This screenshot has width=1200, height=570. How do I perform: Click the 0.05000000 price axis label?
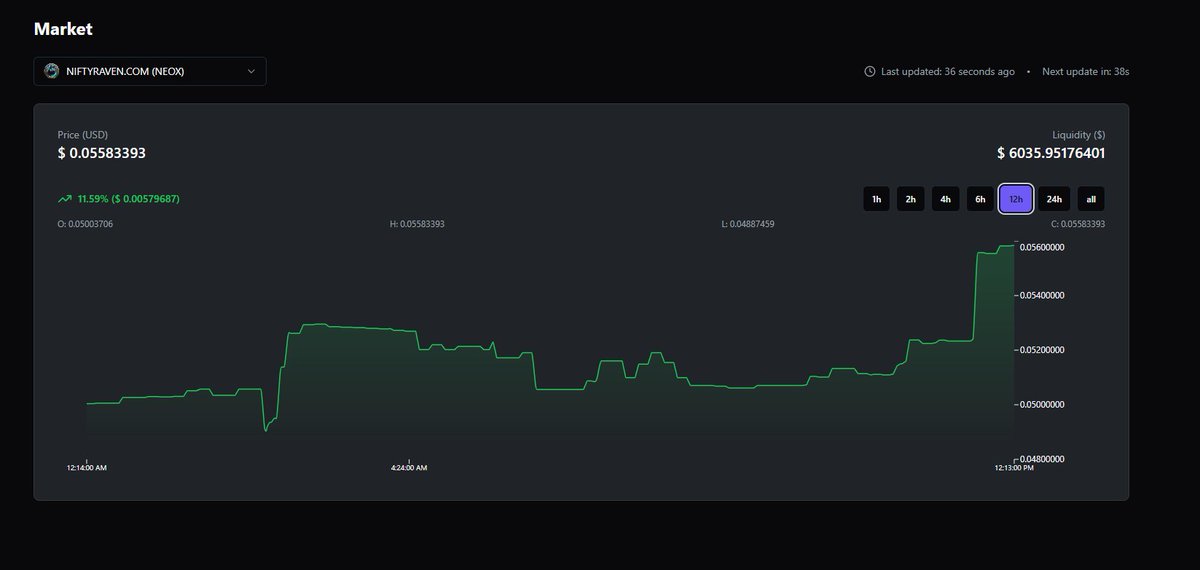[x=1042, y=405]
